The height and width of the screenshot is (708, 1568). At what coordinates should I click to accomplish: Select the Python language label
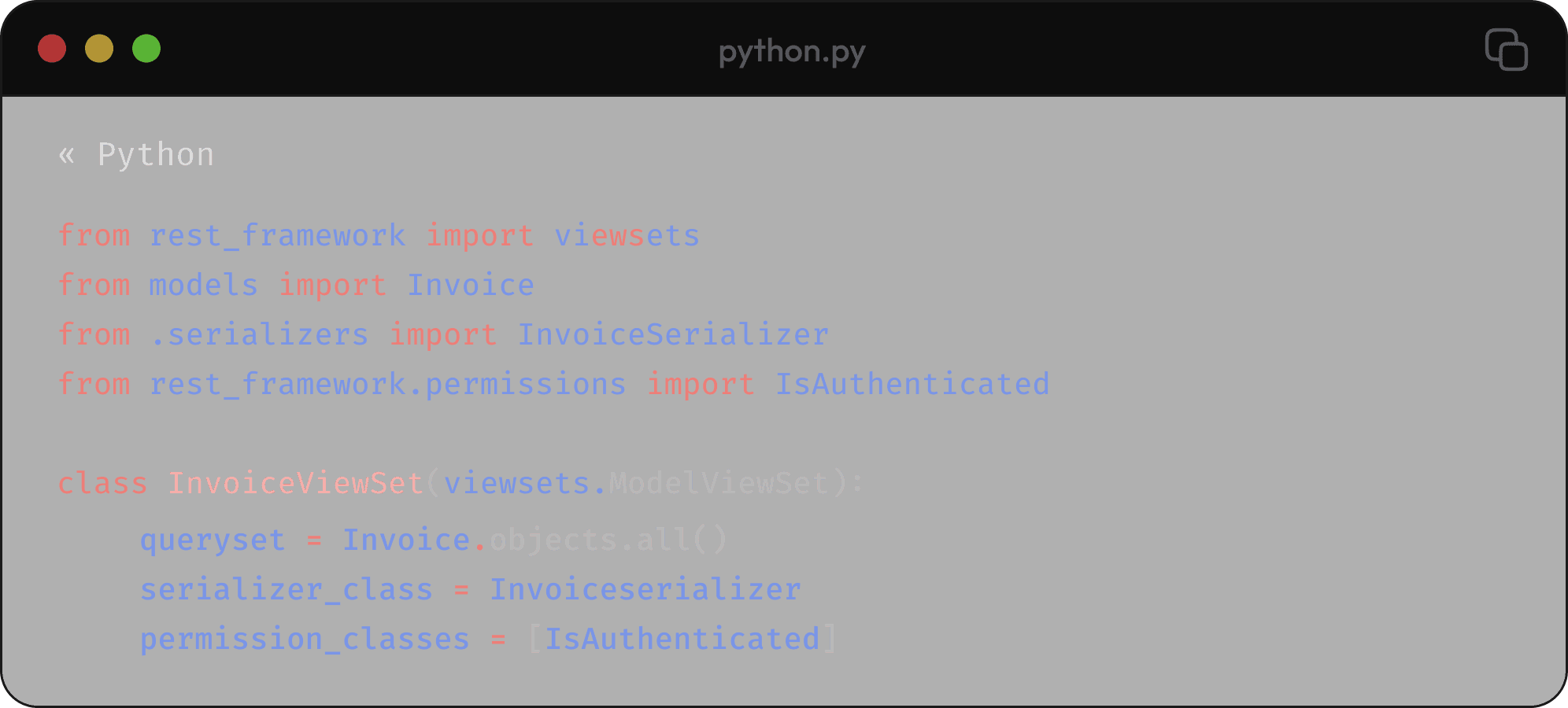(156, 155)
